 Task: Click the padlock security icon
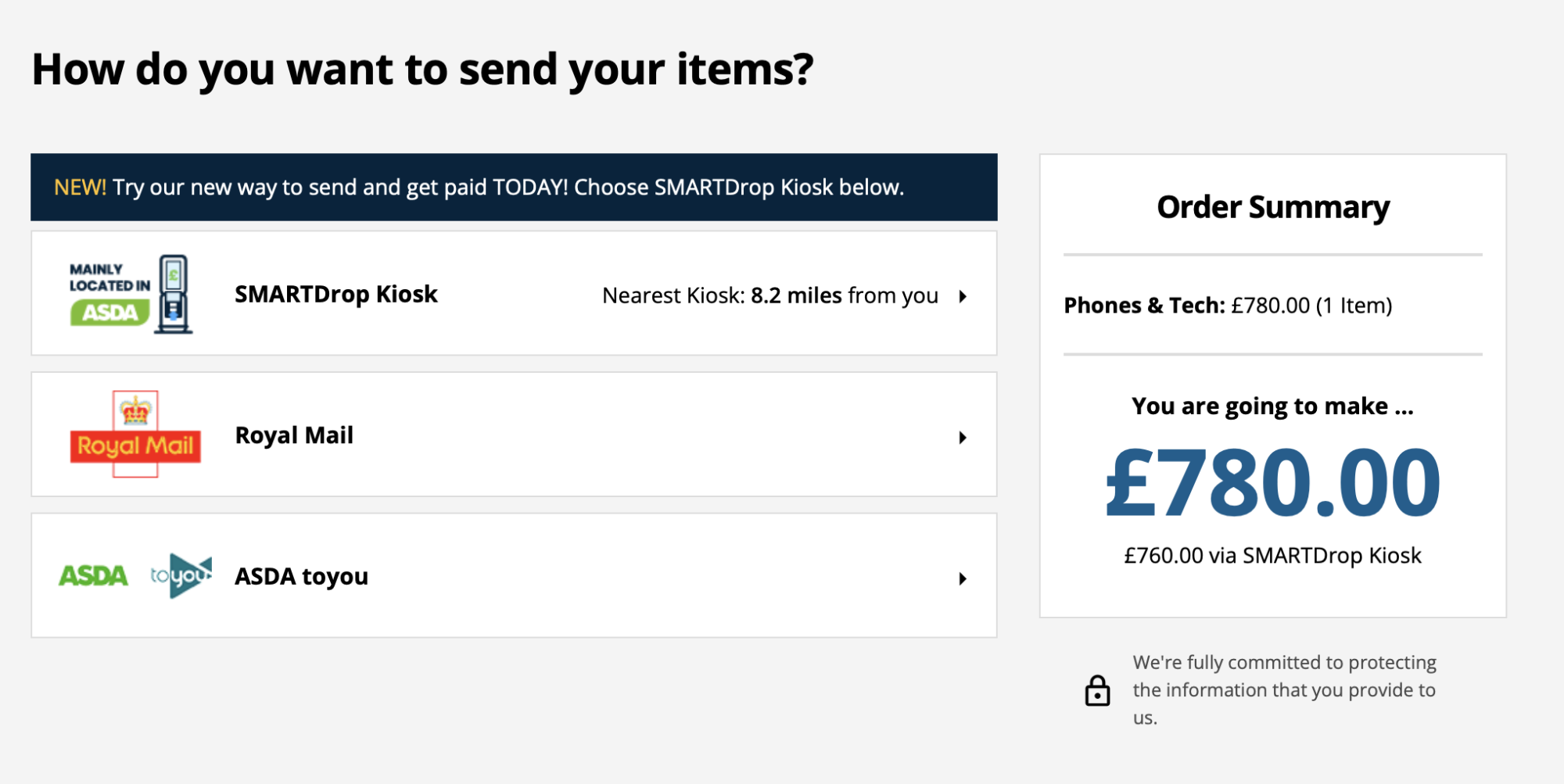[x=1097, y=691]
